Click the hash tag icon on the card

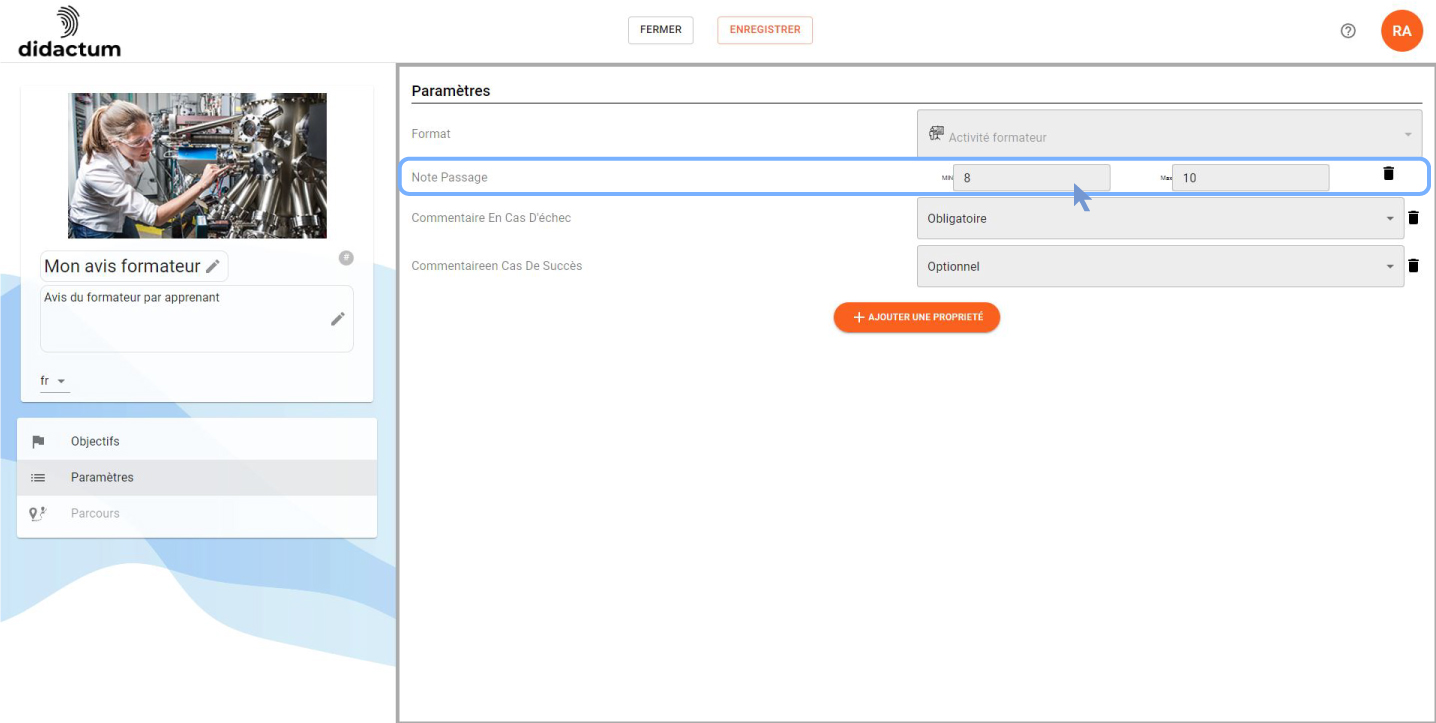click(x=346, y=258)
